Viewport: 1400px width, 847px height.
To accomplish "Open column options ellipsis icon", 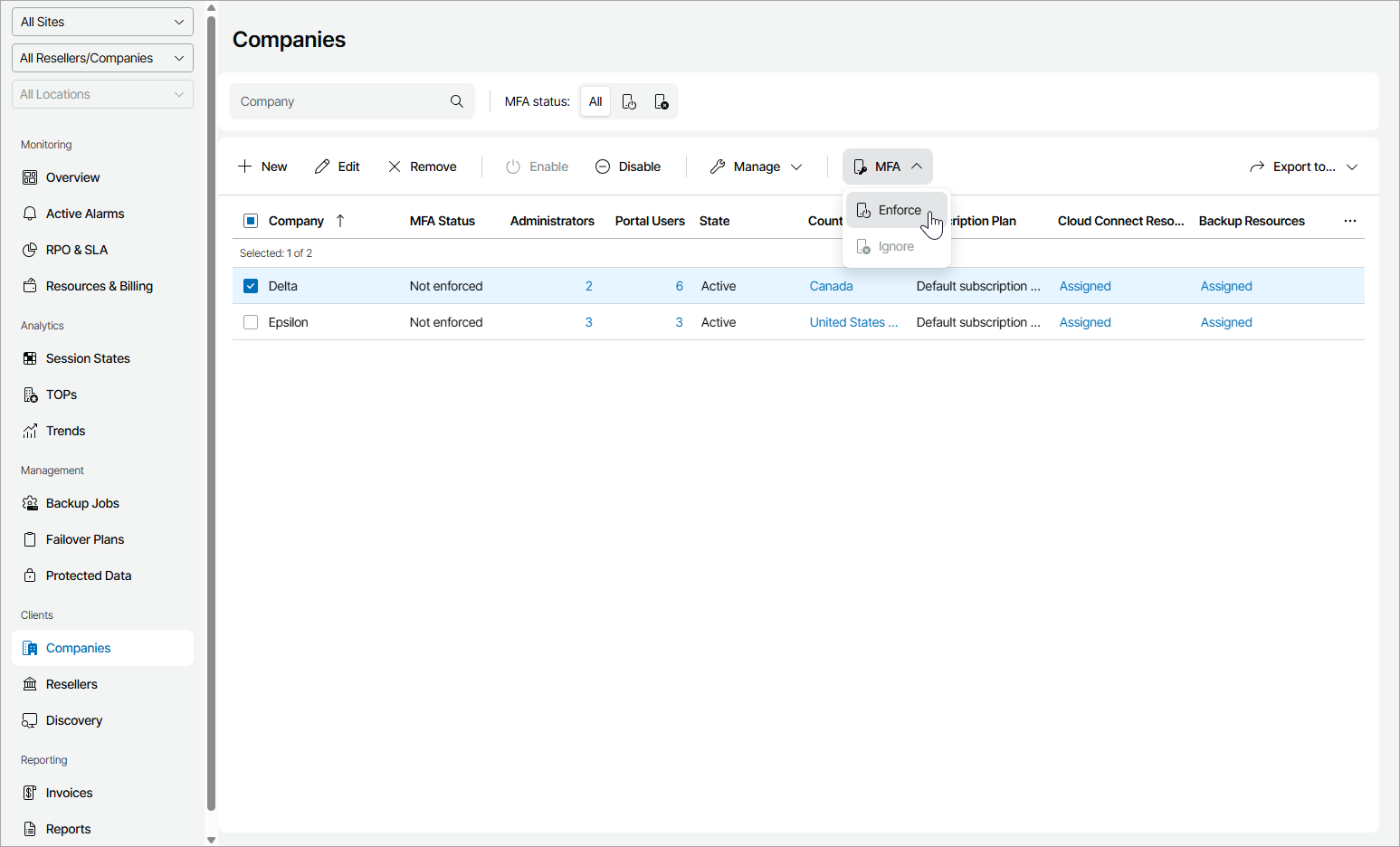I will pyautogui.click(x=1349, y=221).
